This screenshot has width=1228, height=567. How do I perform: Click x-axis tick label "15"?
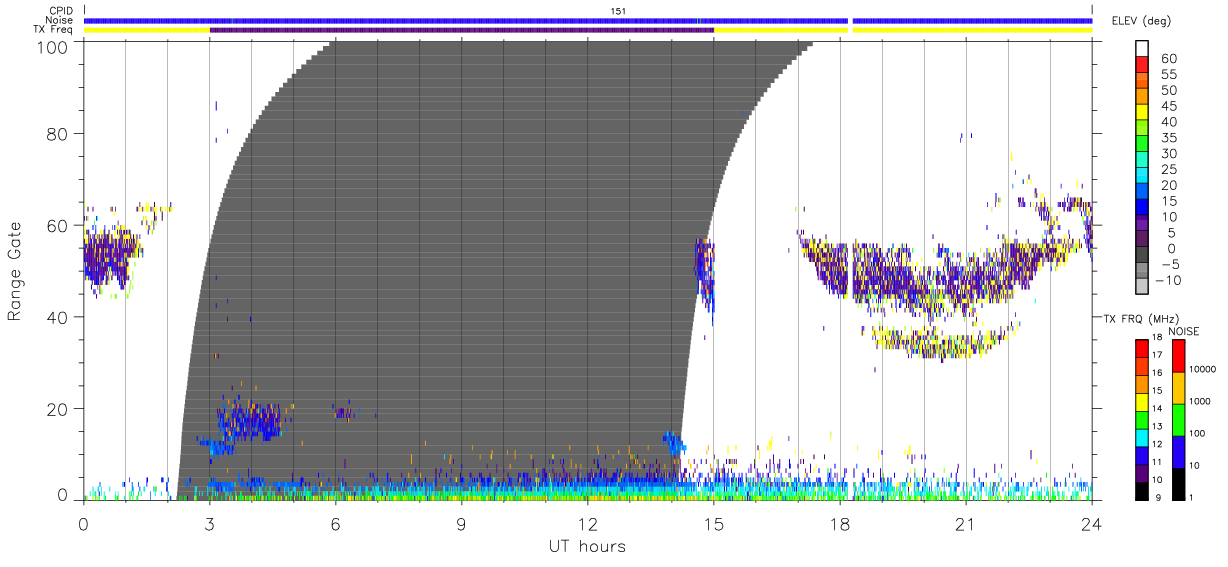click(714, 523)
